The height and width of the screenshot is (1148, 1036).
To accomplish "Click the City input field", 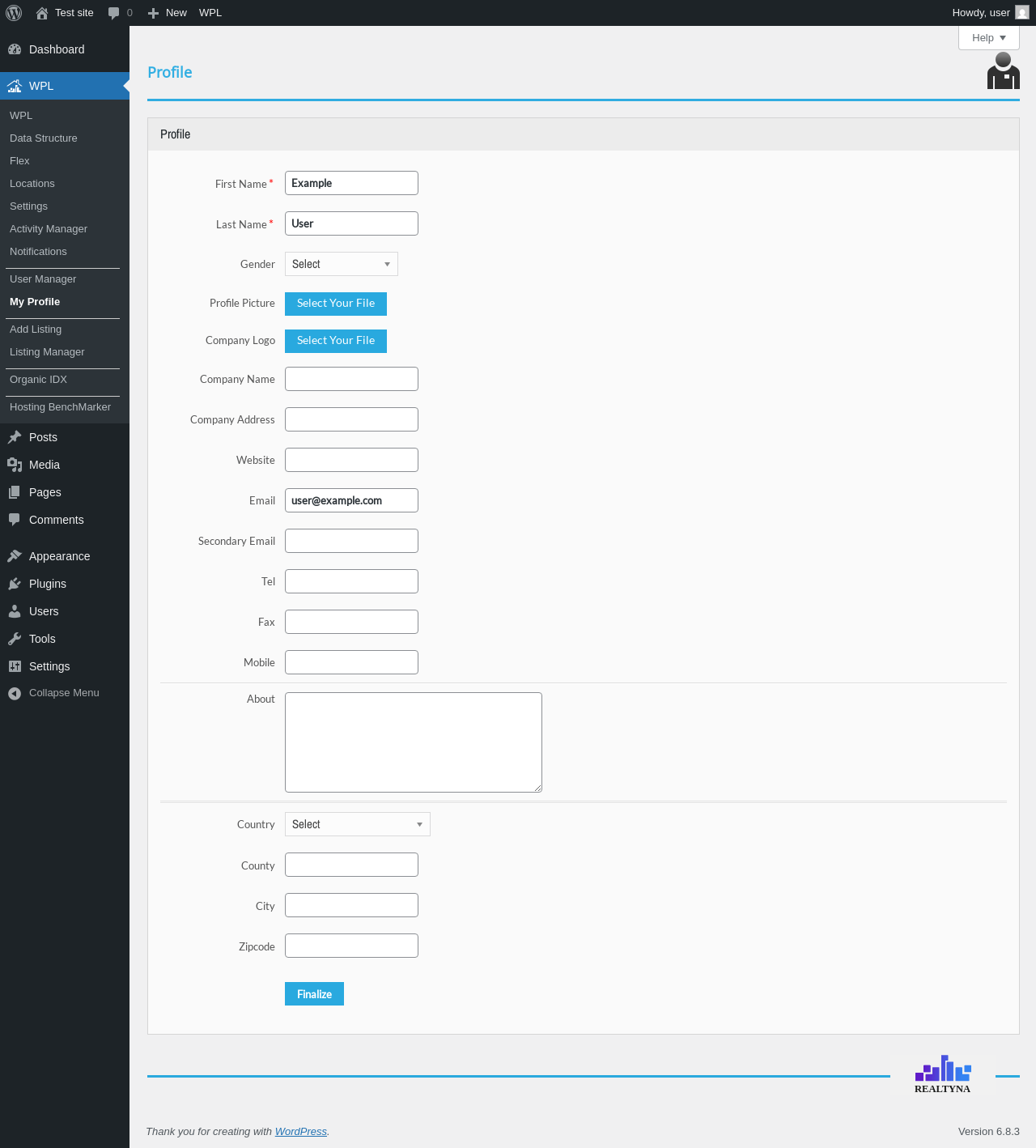I will point(351,905).
